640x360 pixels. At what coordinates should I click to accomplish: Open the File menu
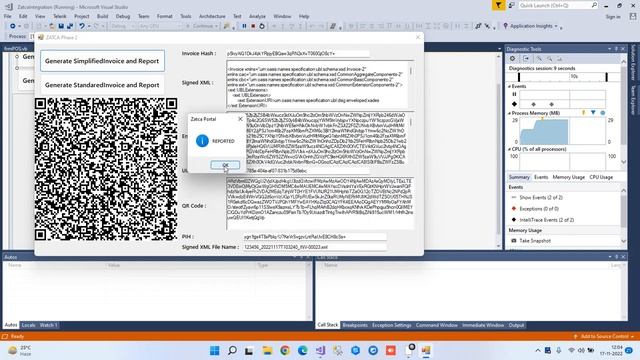click(8, 16)
